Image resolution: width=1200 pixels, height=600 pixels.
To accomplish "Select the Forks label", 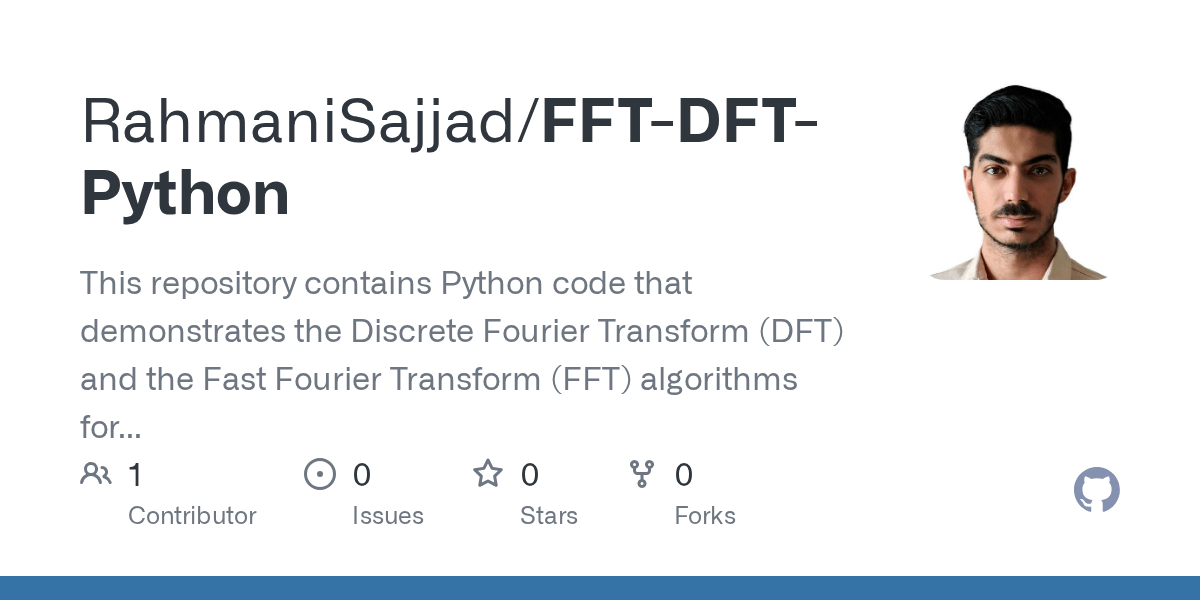I will tap(704, 516).
